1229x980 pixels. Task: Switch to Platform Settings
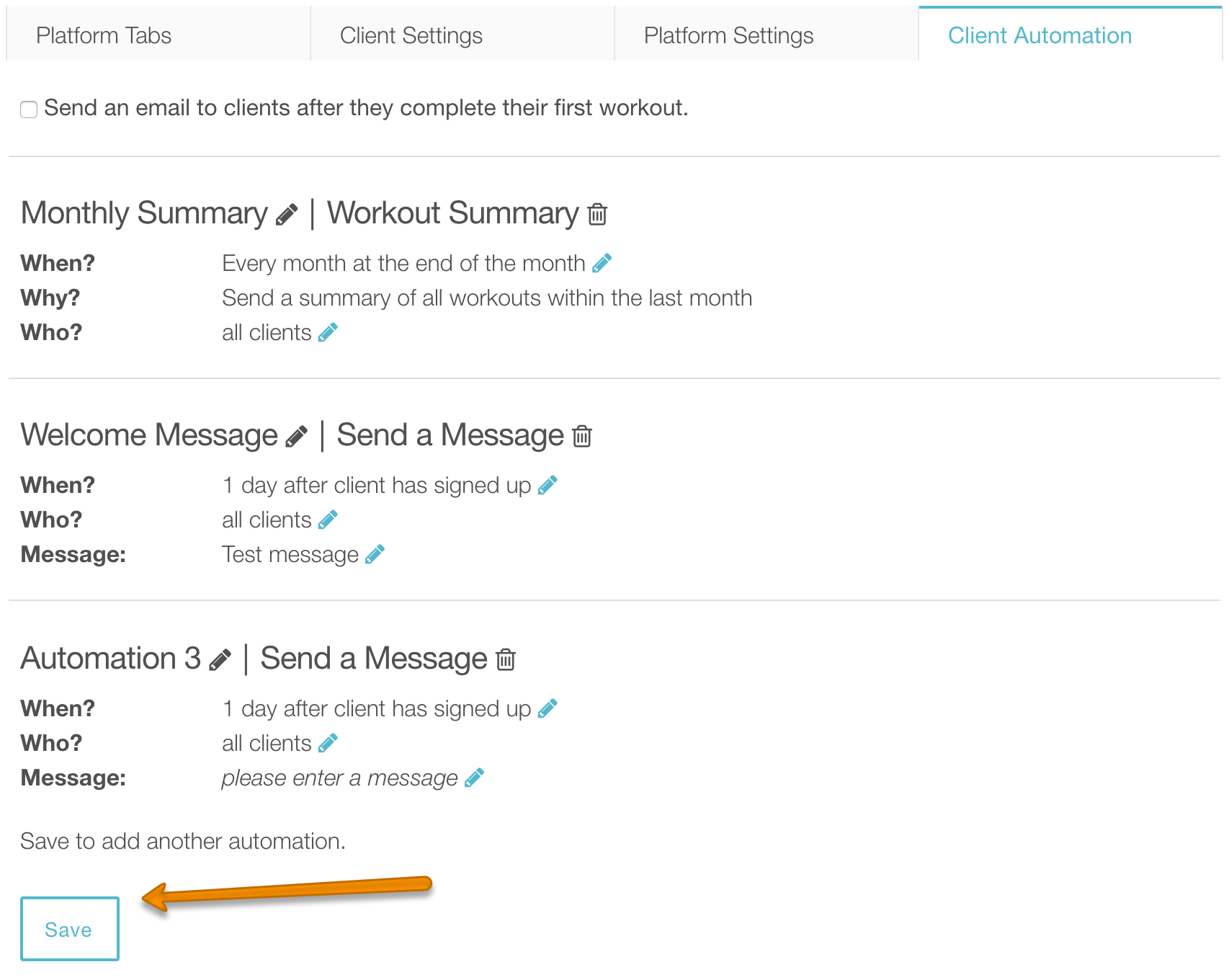click(x=728, y=35)
